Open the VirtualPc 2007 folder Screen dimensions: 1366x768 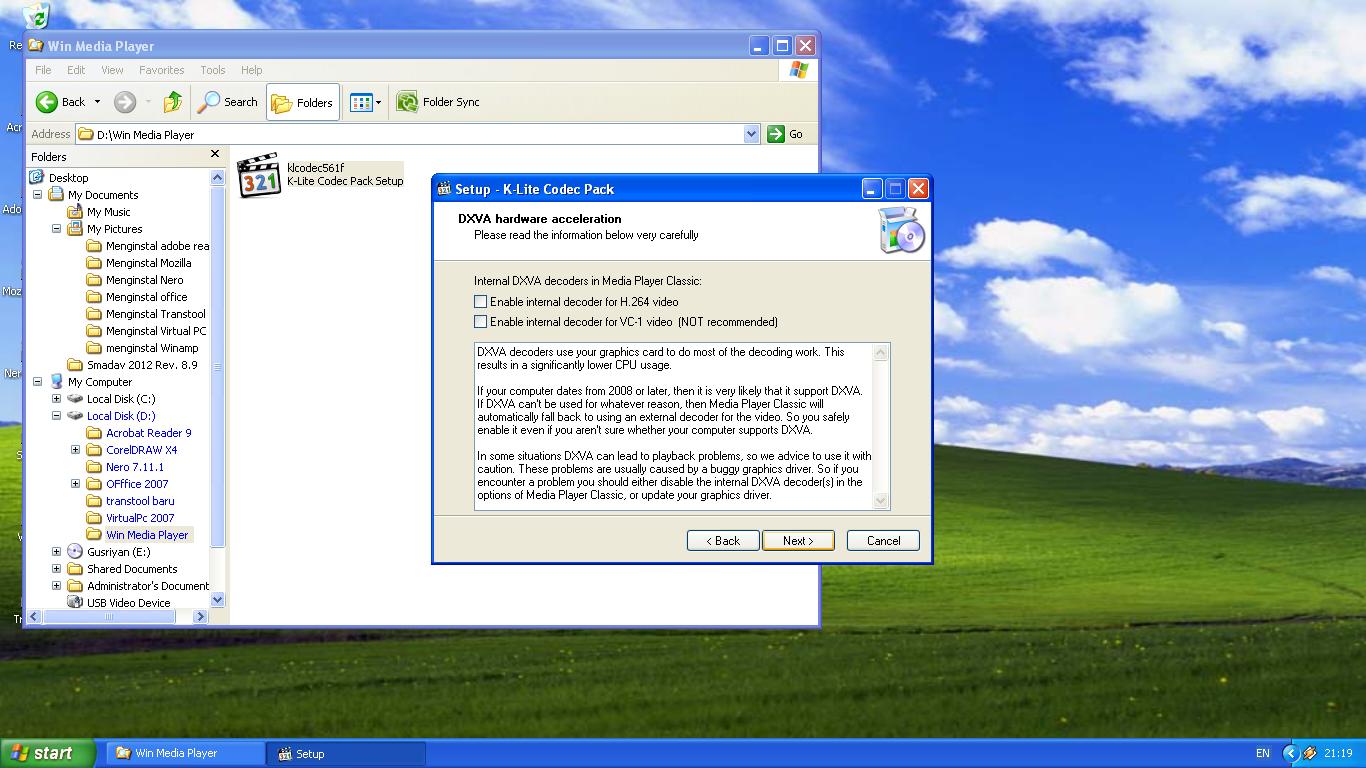140,518
